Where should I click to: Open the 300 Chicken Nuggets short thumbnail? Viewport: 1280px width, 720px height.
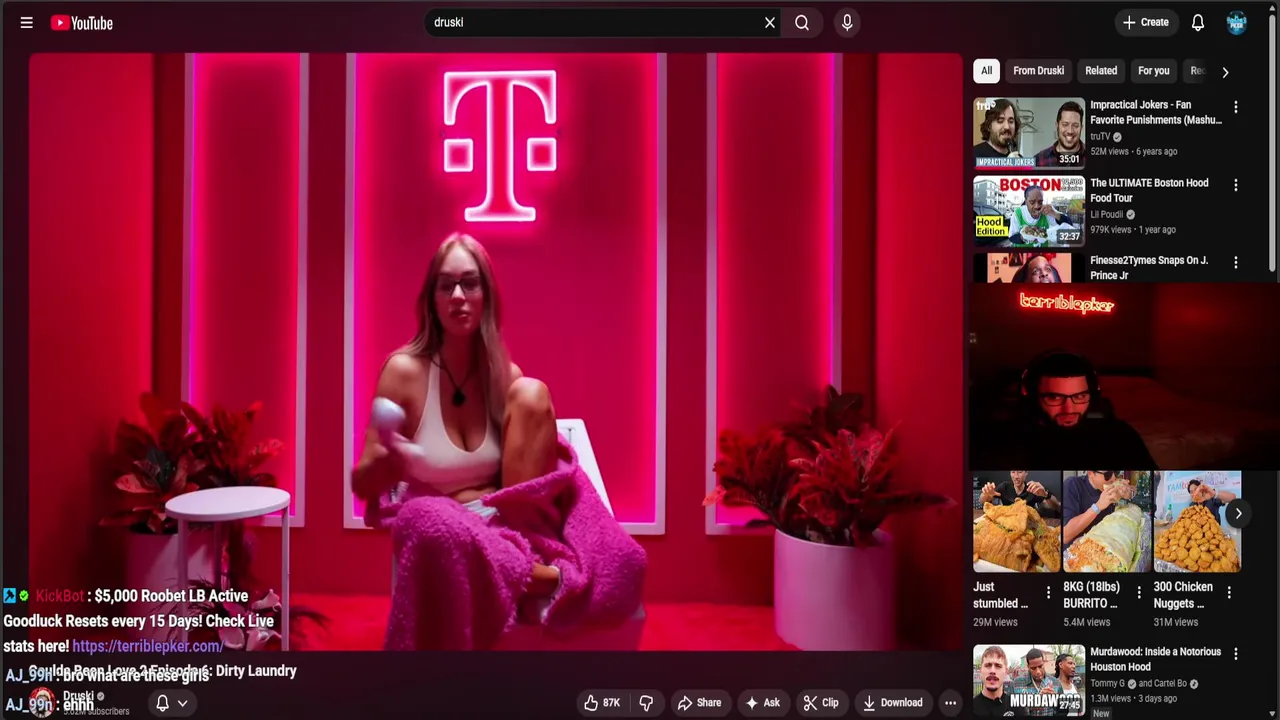(x=1197, y=521)
